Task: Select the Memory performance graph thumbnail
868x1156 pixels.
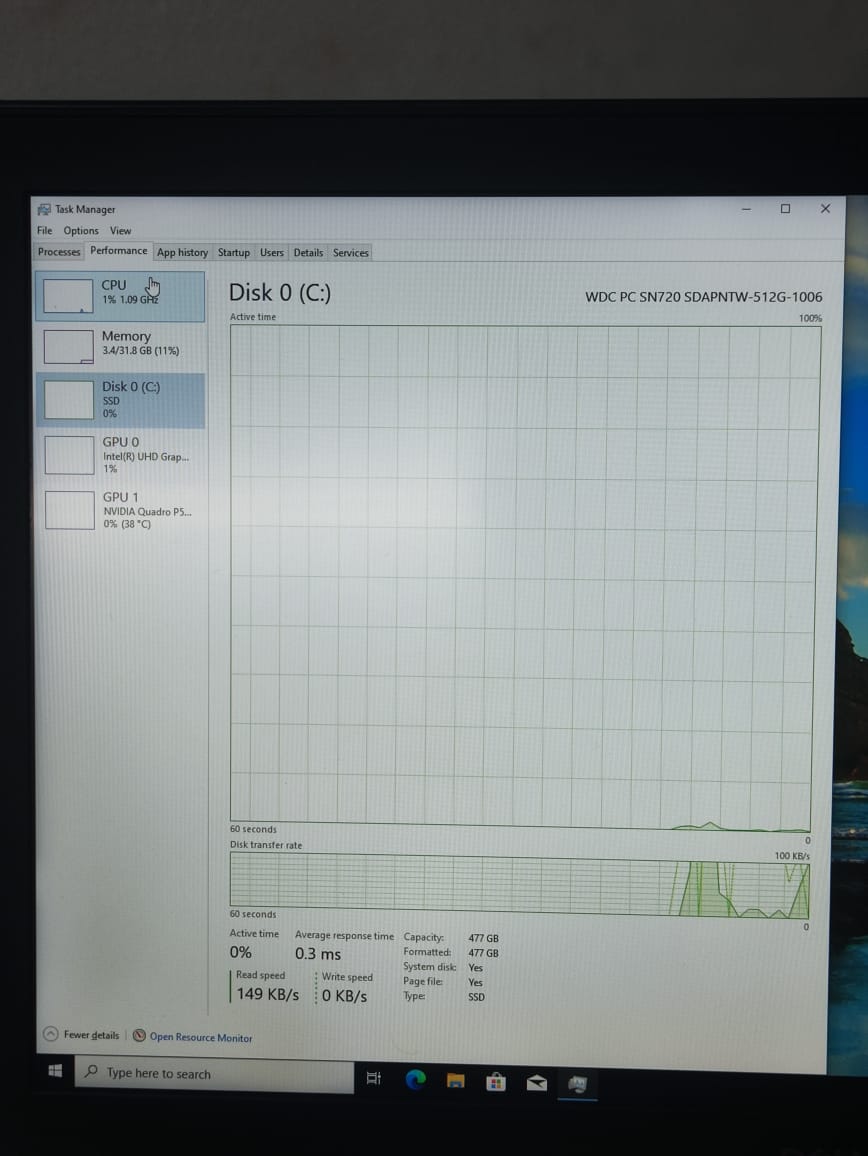Action: coord(69,347)
